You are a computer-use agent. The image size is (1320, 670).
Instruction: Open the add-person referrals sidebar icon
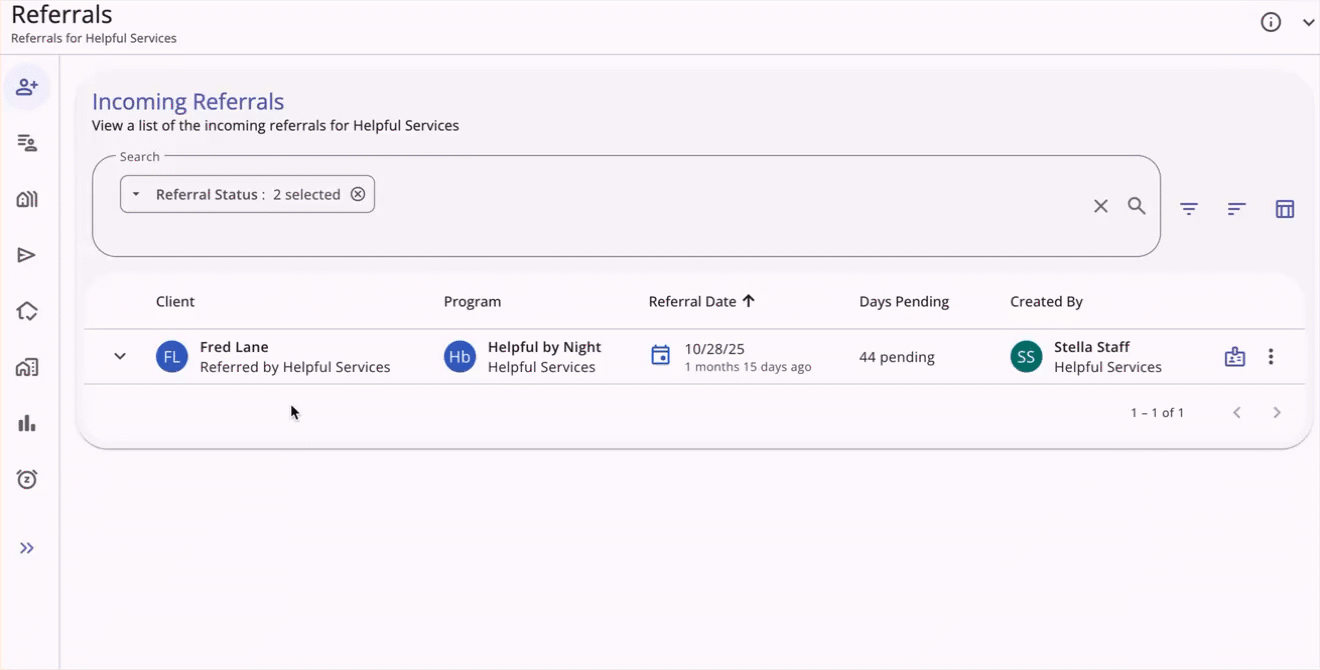27,87
